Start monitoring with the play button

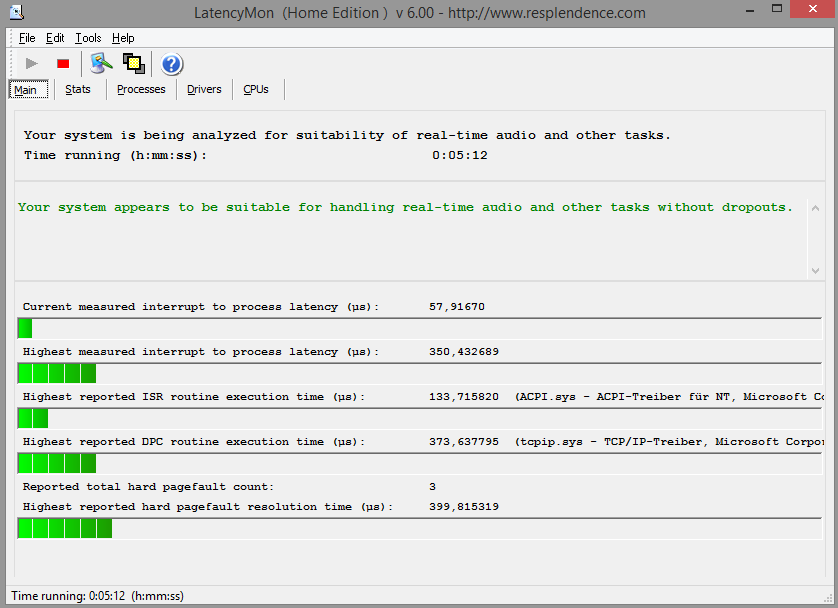[x=32, y=64]
